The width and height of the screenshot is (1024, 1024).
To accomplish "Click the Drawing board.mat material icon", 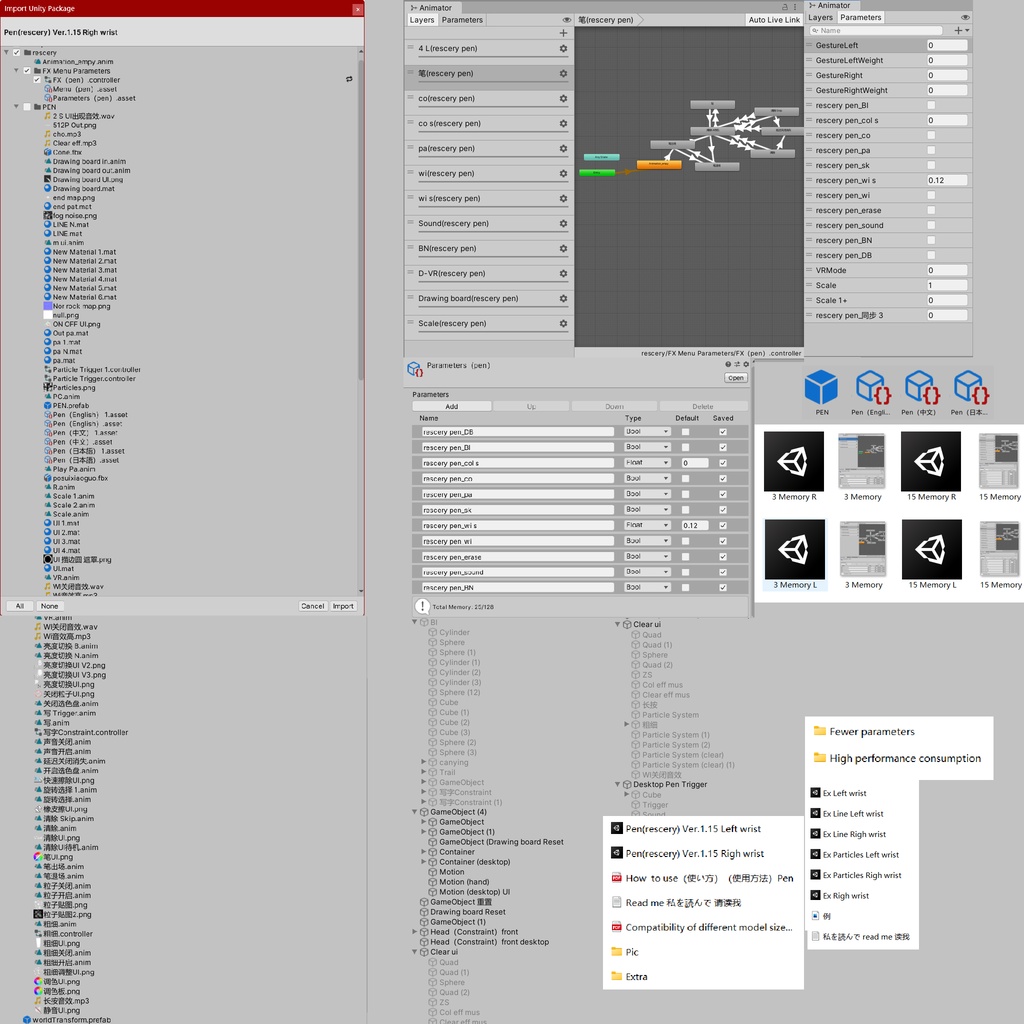I will 47,189.
